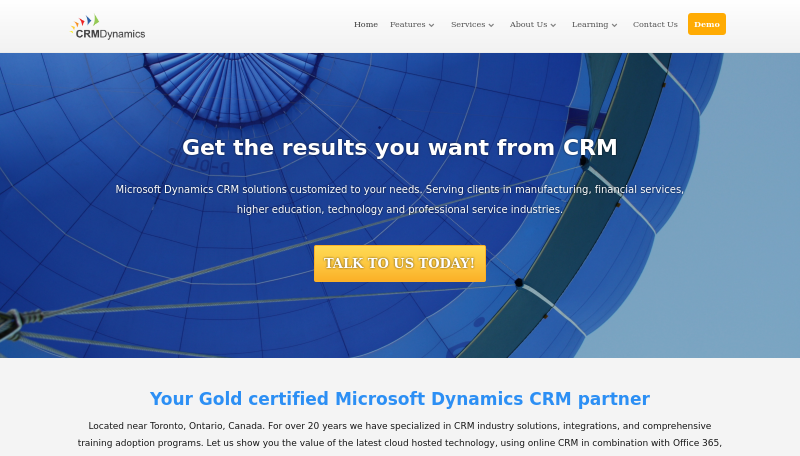Click the CRMDynamics logo
Viewport: 800px width, 456px height.
pyautogui.click(x=108, y=27)
